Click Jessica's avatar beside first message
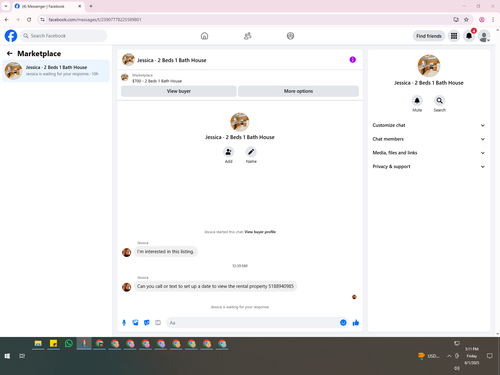 (x=126, y=252)
